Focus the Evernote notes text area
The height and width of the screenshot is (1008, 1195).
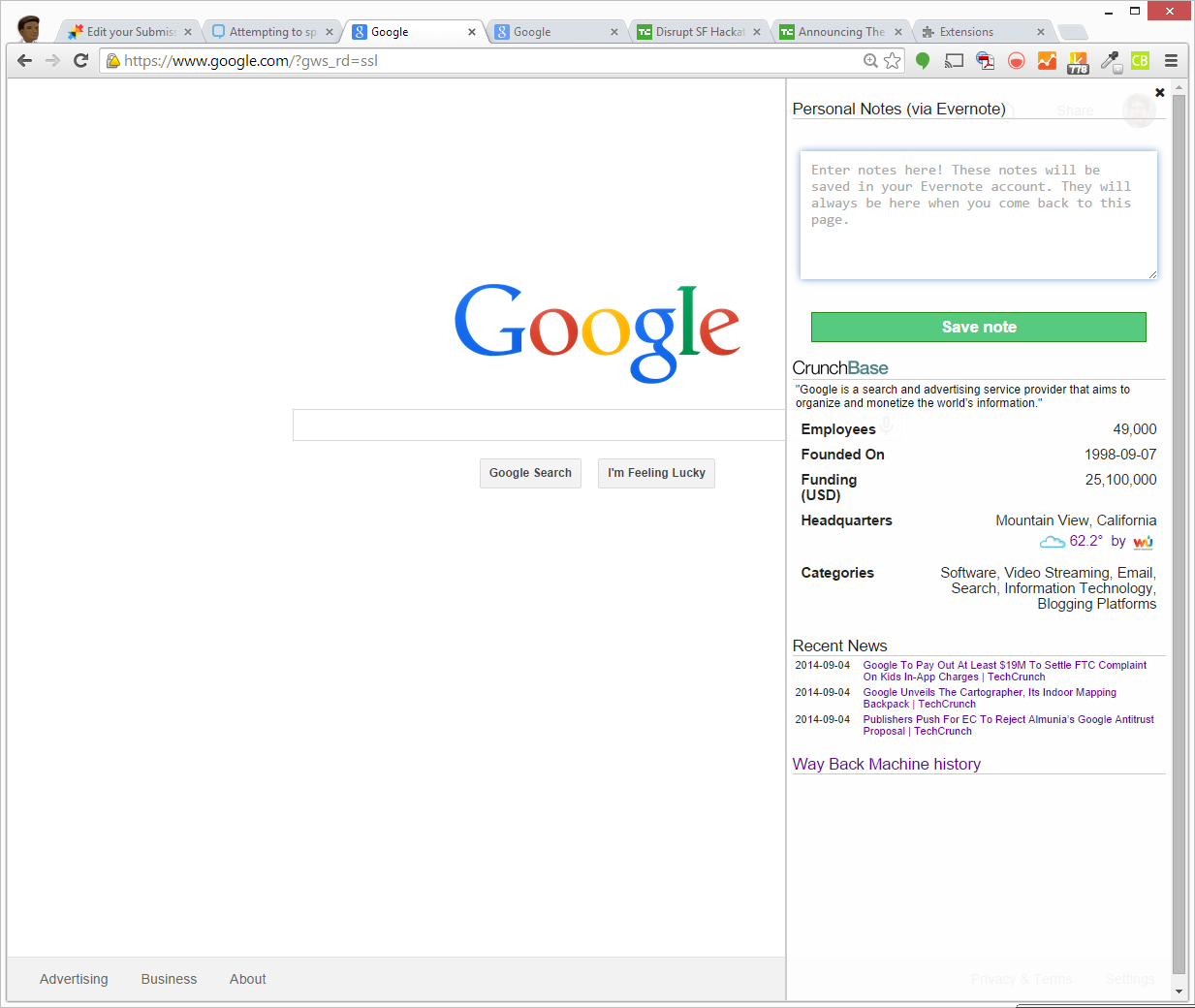(979, 215)
